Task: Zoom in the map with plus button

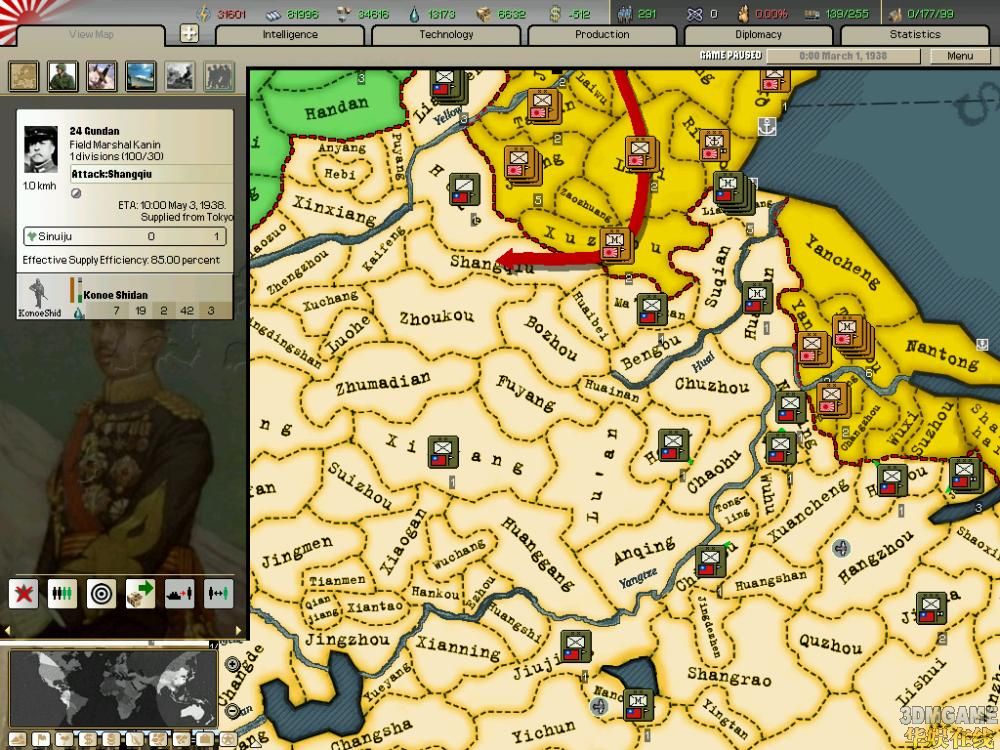Action: (233, 665)
